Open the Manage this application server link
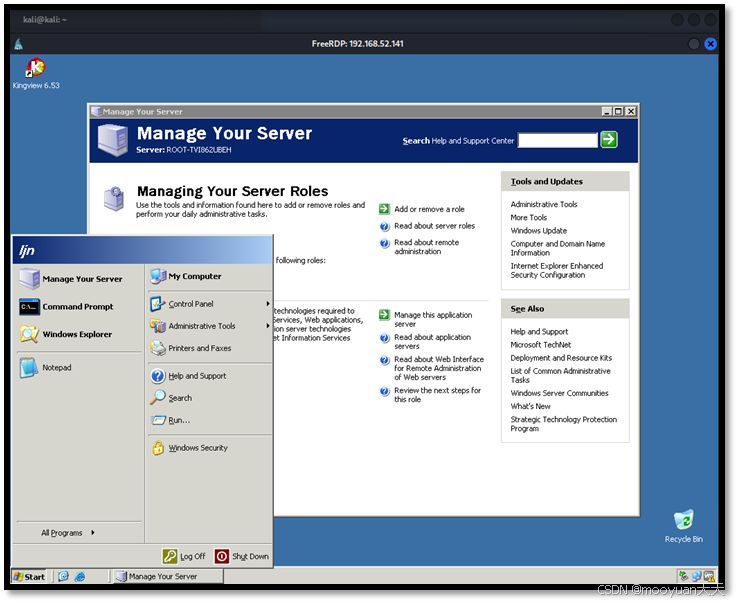 point(433,319)
